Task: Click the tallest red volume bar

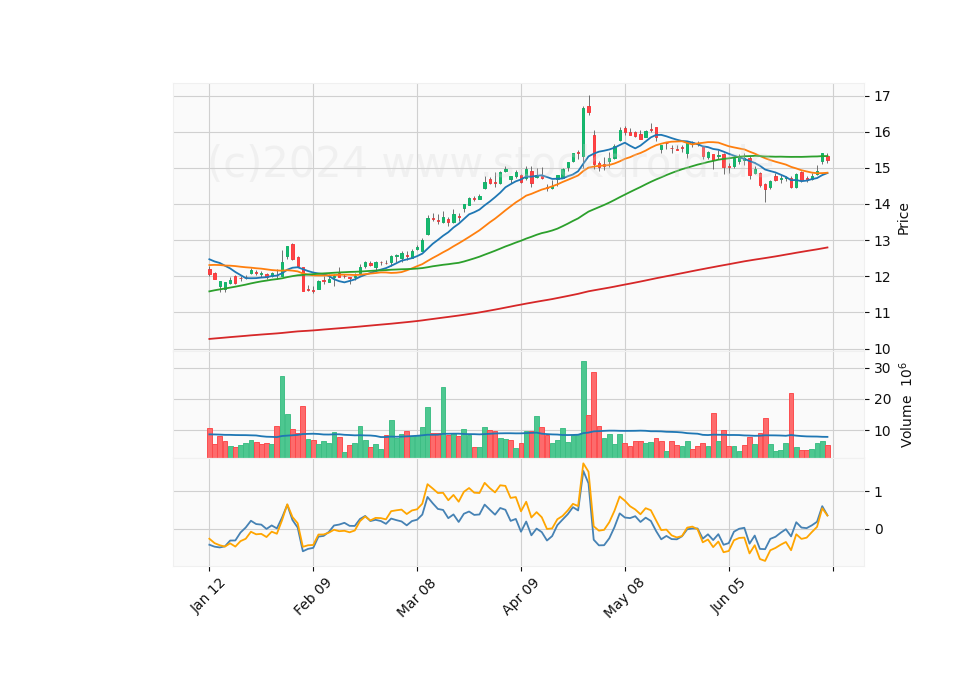Action: 594,414
